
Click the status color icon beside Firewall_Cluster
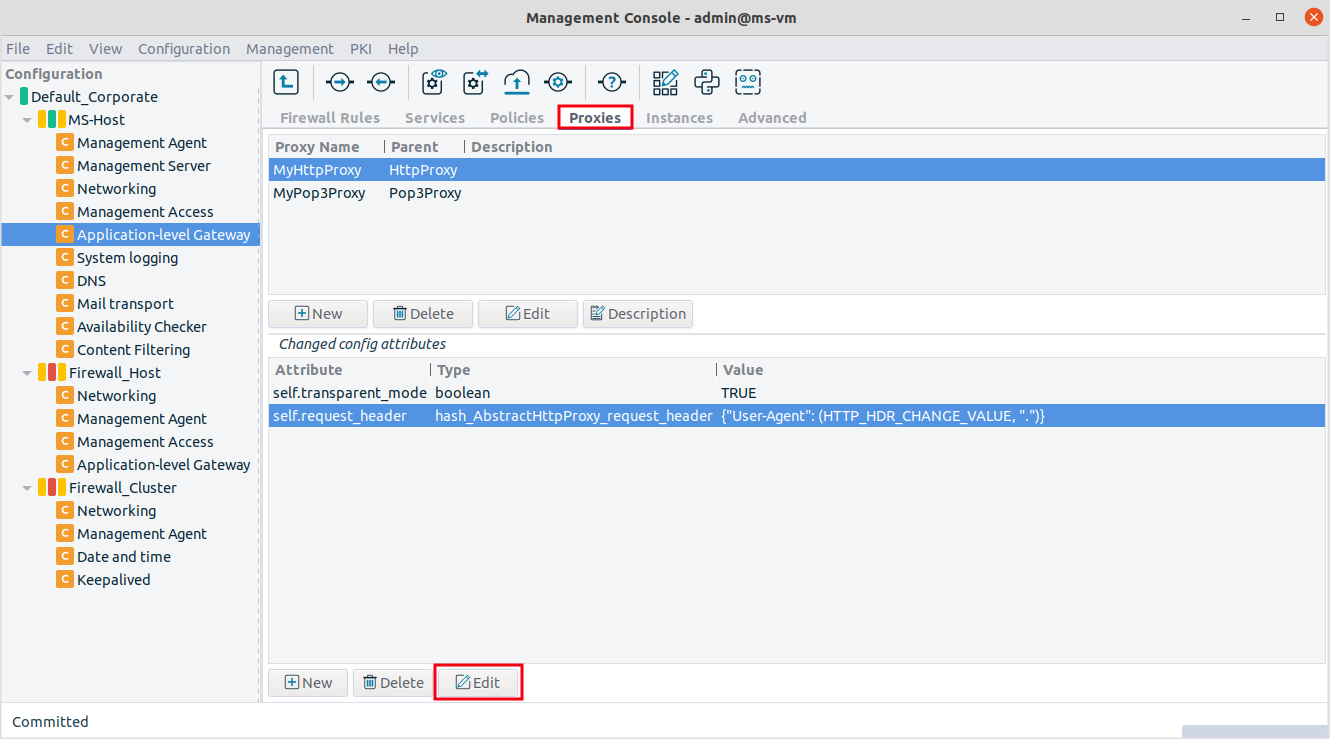(x=52, y=488)
